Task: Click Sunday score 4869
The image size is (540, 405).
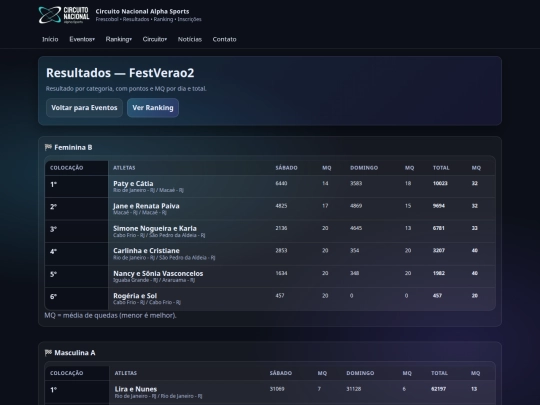Action: 356,206
